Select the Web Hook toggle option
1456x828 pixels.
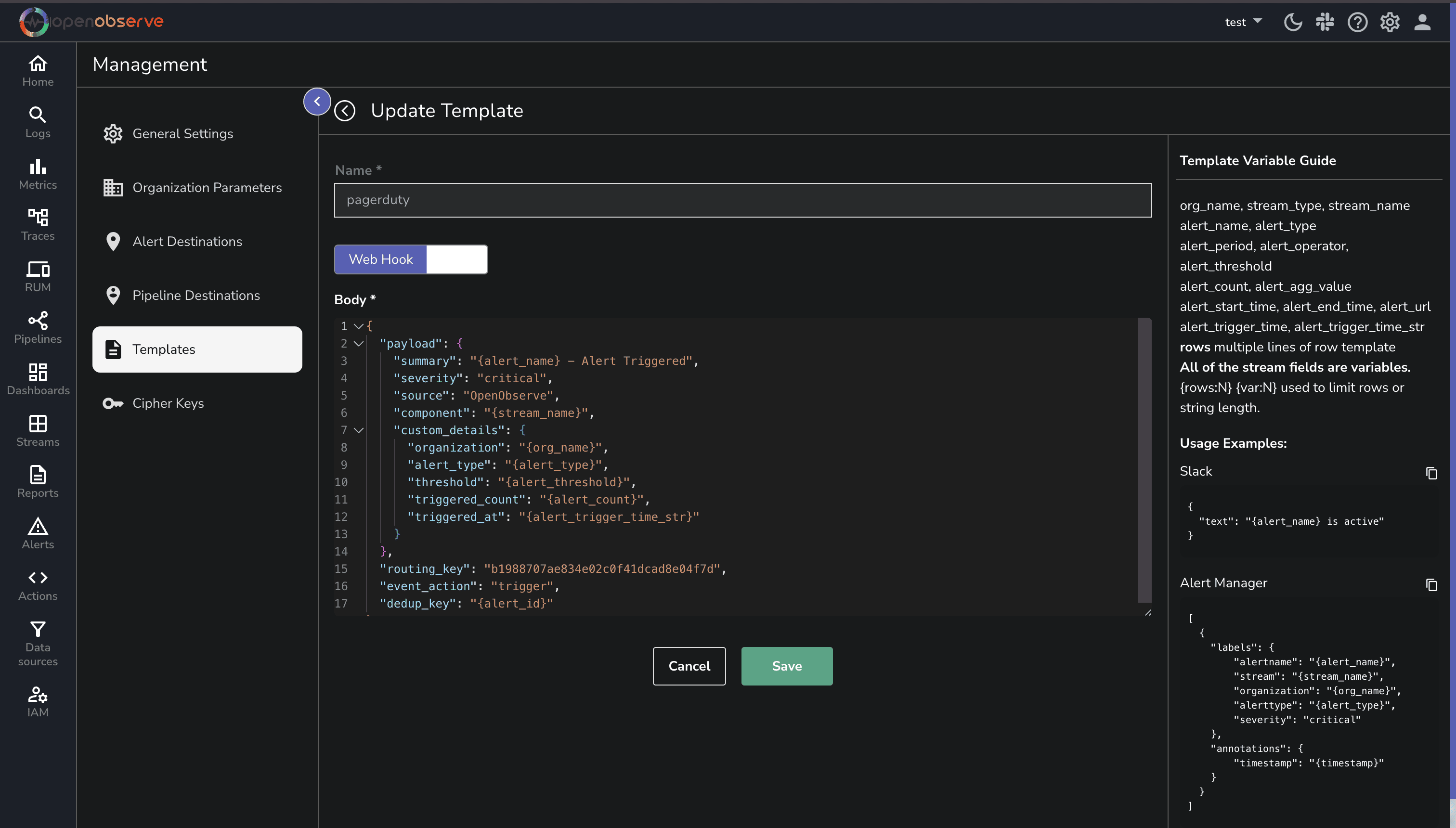[x=380, y=259]
